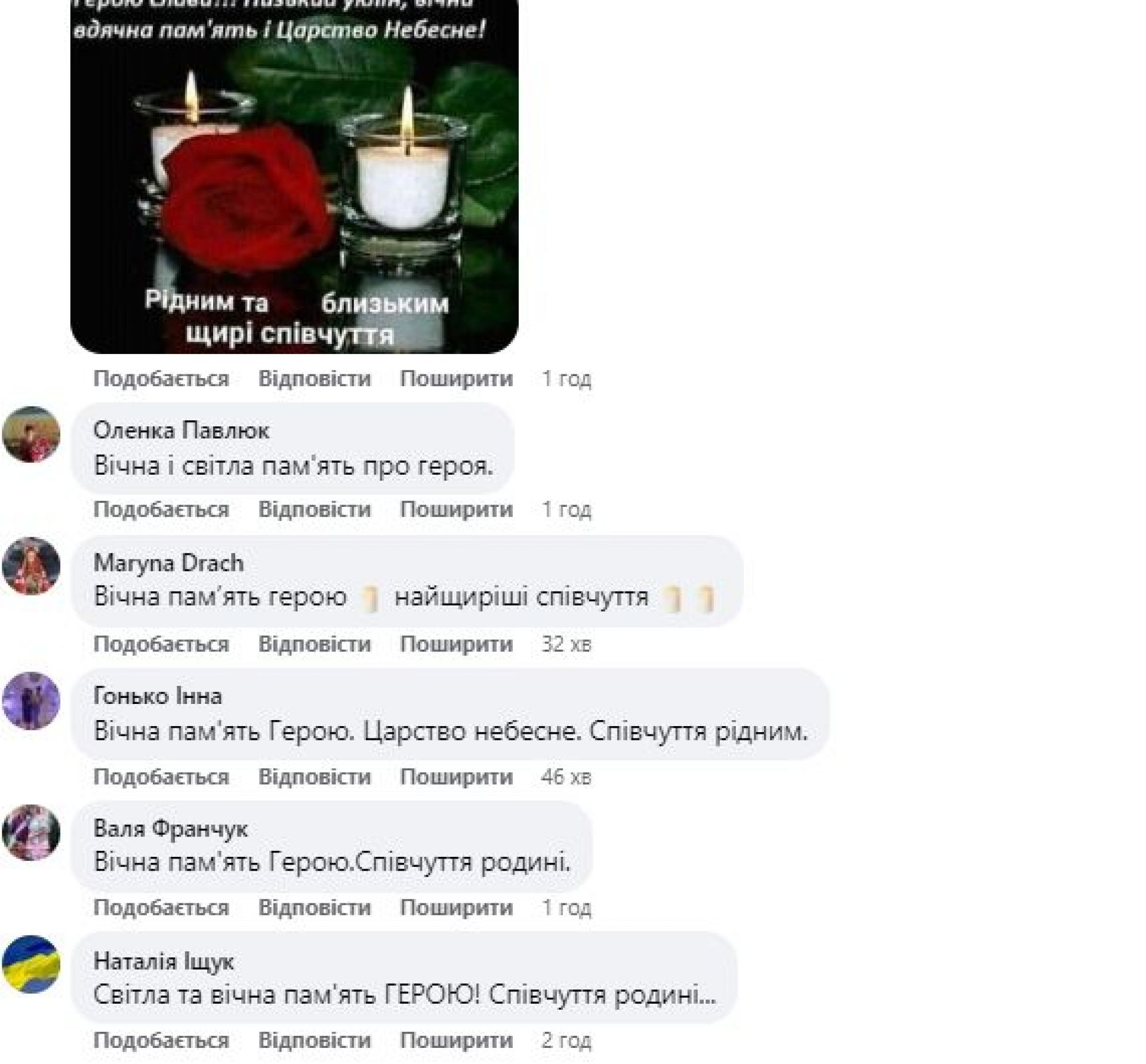Open the 2 год timestamp link
1146x1064 pixels.
click(x=566, y=1040)
